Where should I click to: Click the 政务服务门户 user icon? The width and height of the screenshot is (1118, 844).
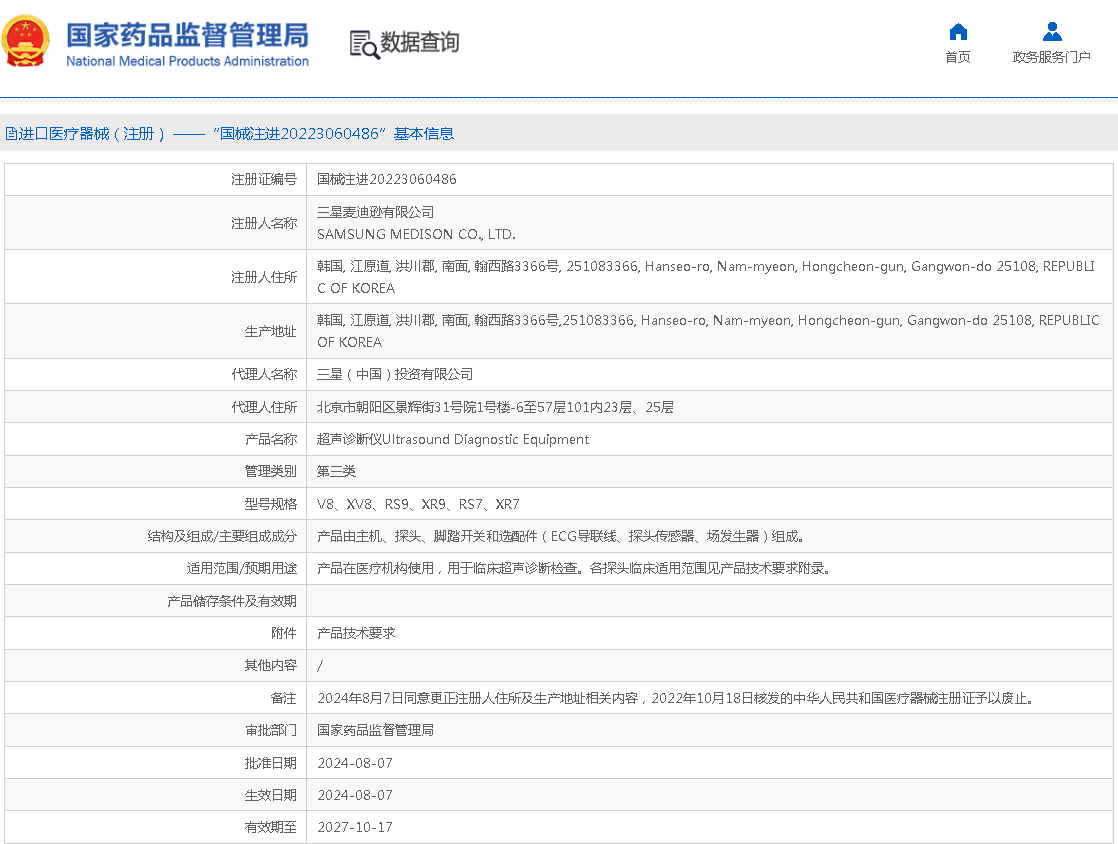1051,32
